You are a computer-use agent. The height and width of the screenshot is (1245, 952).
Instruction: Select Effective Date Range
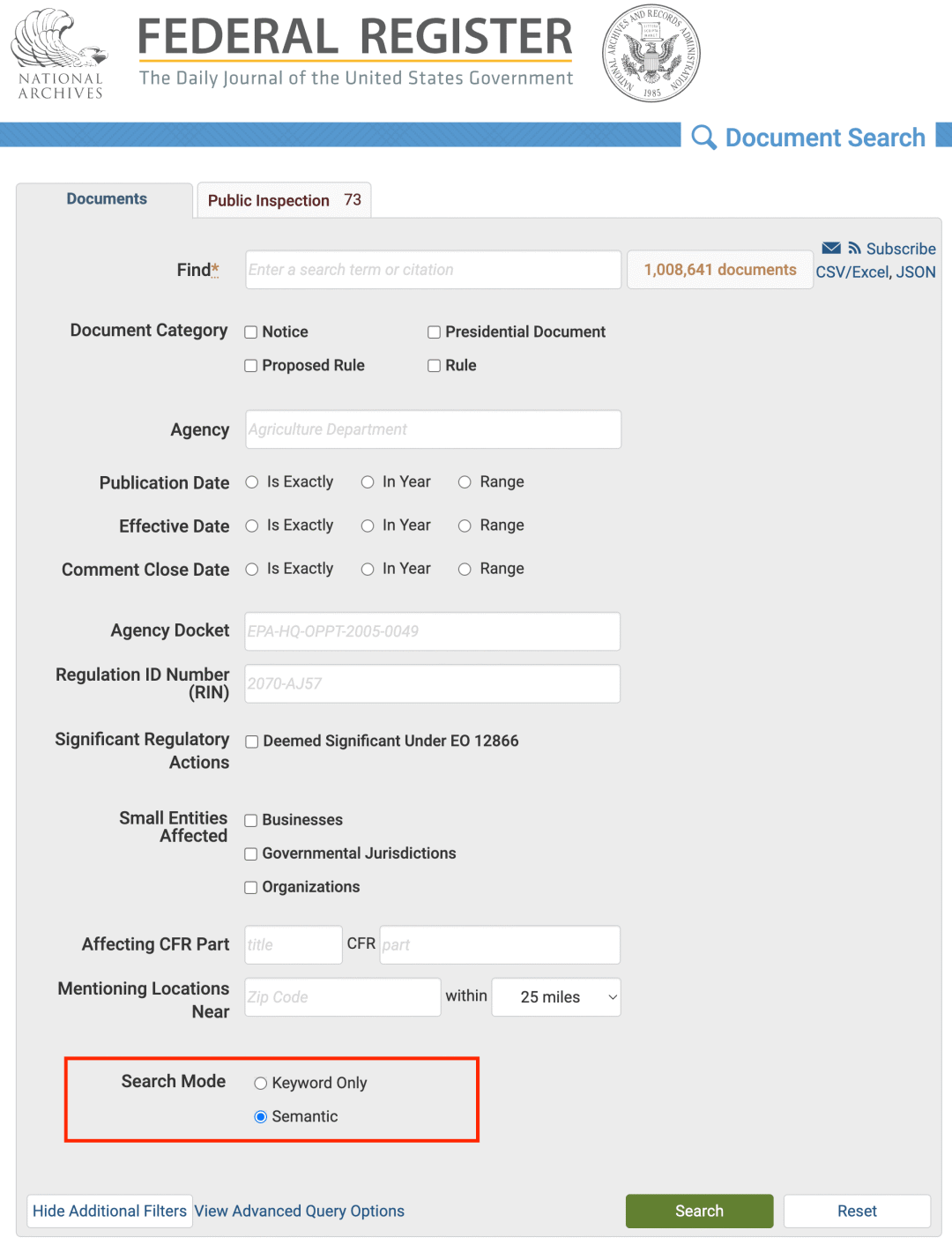[x=465, y=526]
